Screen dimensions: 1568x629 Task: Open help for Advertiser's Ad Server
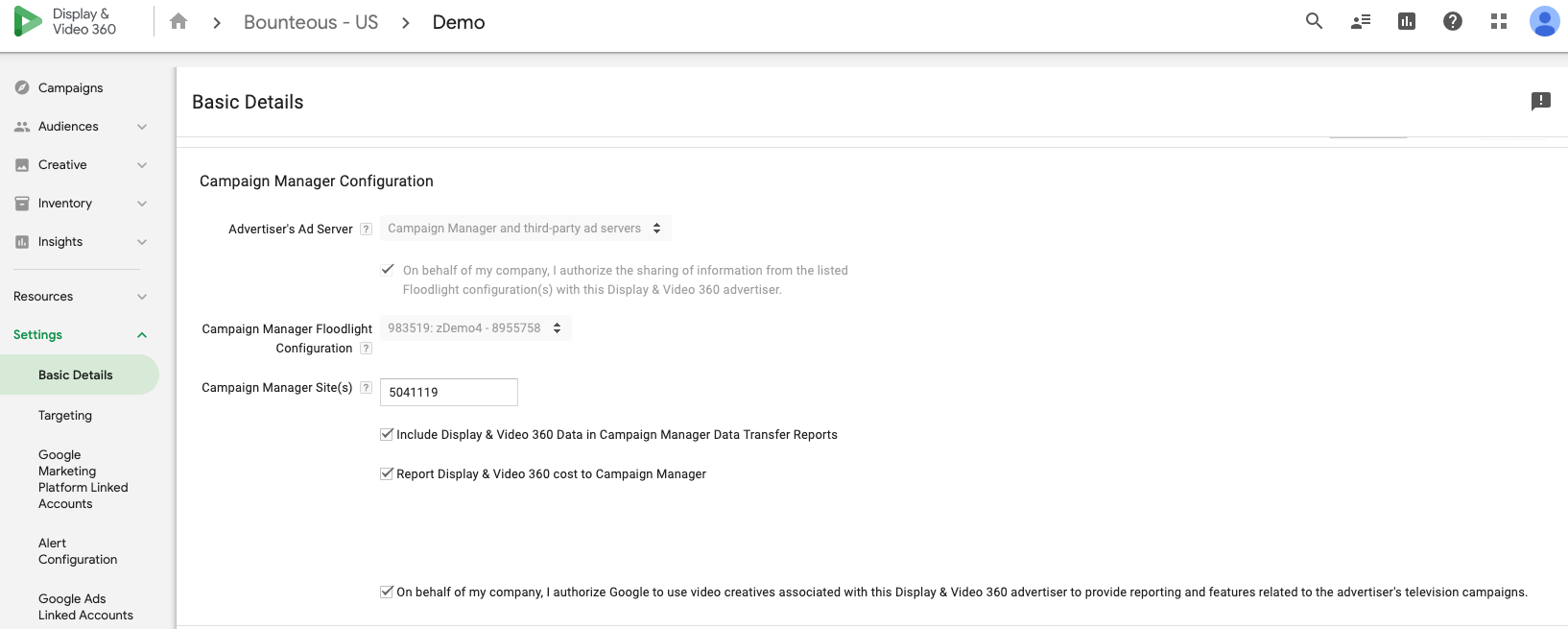click(366, 230)
